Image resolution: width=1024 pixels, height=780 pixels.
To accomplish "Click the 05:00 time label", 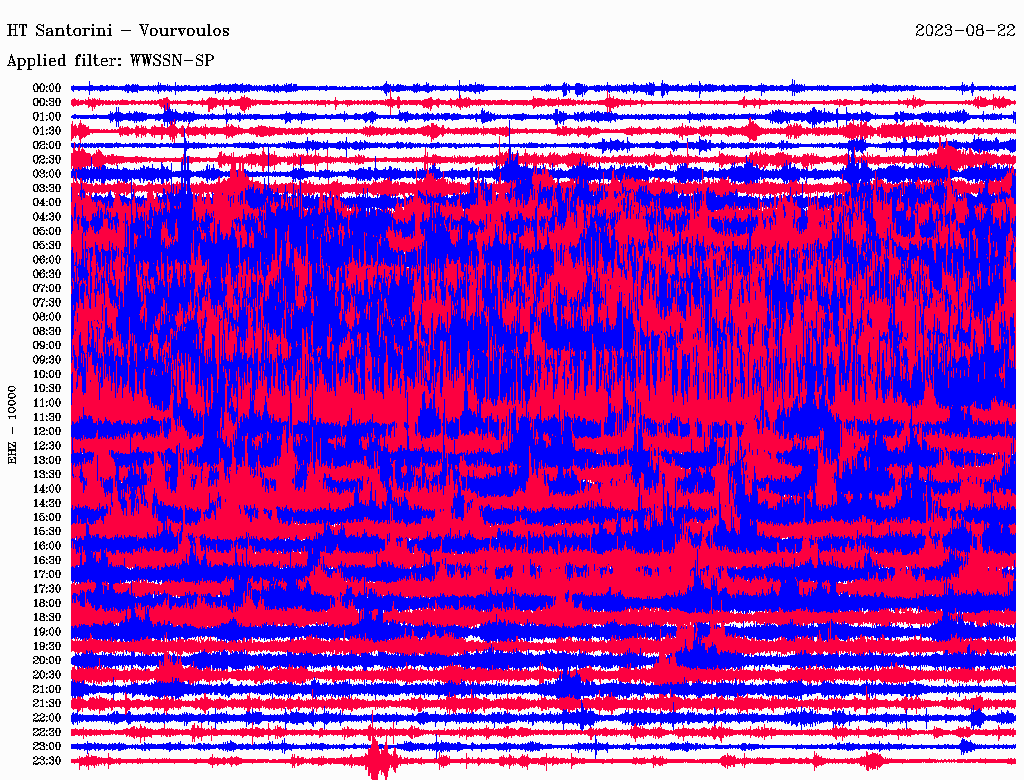I will coord(47,231).
